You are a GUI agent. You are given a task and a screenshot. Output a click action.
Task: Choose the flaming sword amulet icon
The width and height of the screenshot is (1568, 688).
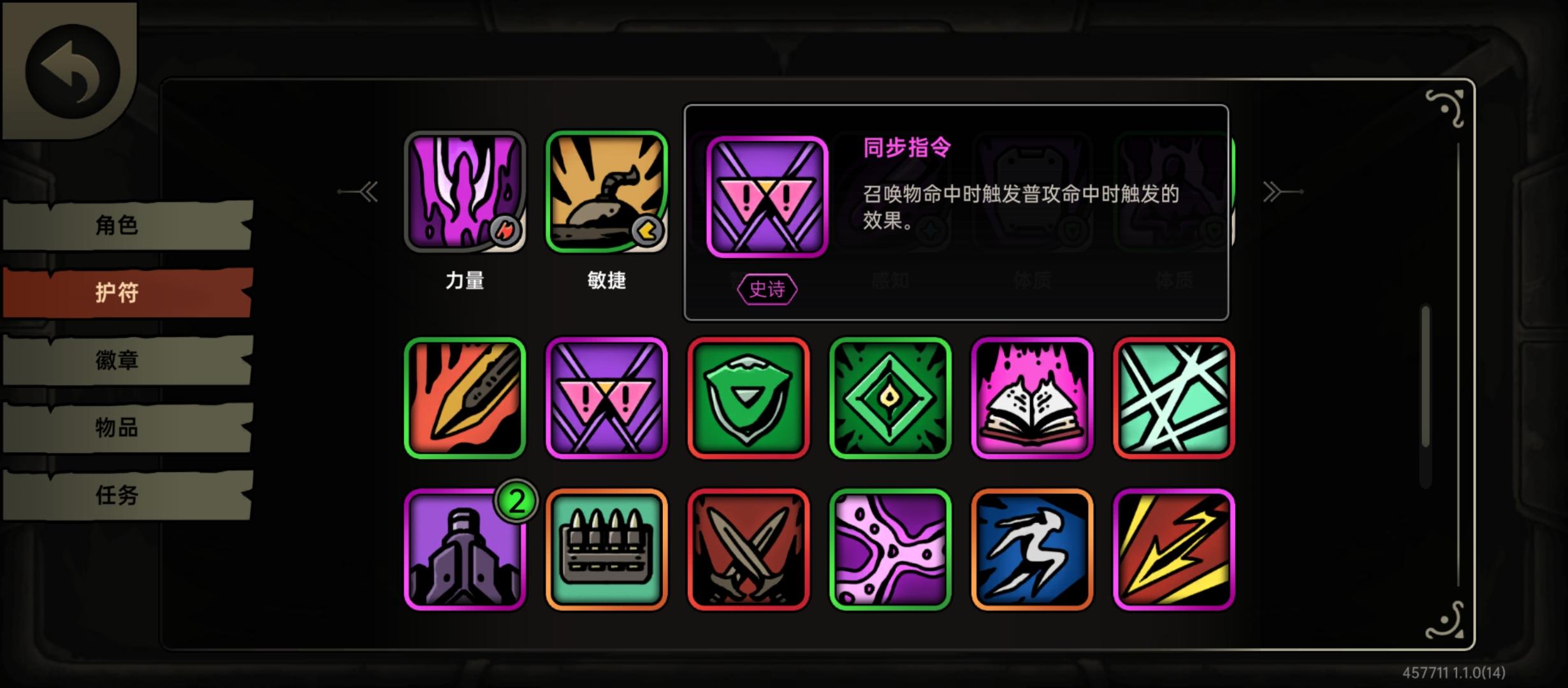click(465, 398)
